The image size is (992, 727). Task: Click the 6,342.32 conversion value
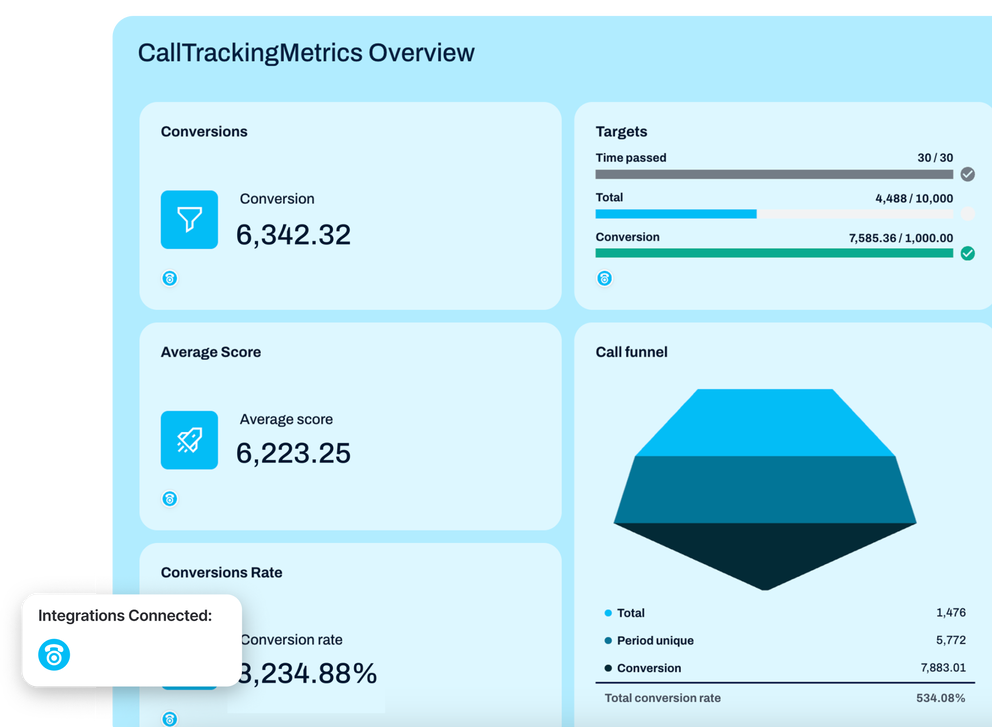point(294,235)
